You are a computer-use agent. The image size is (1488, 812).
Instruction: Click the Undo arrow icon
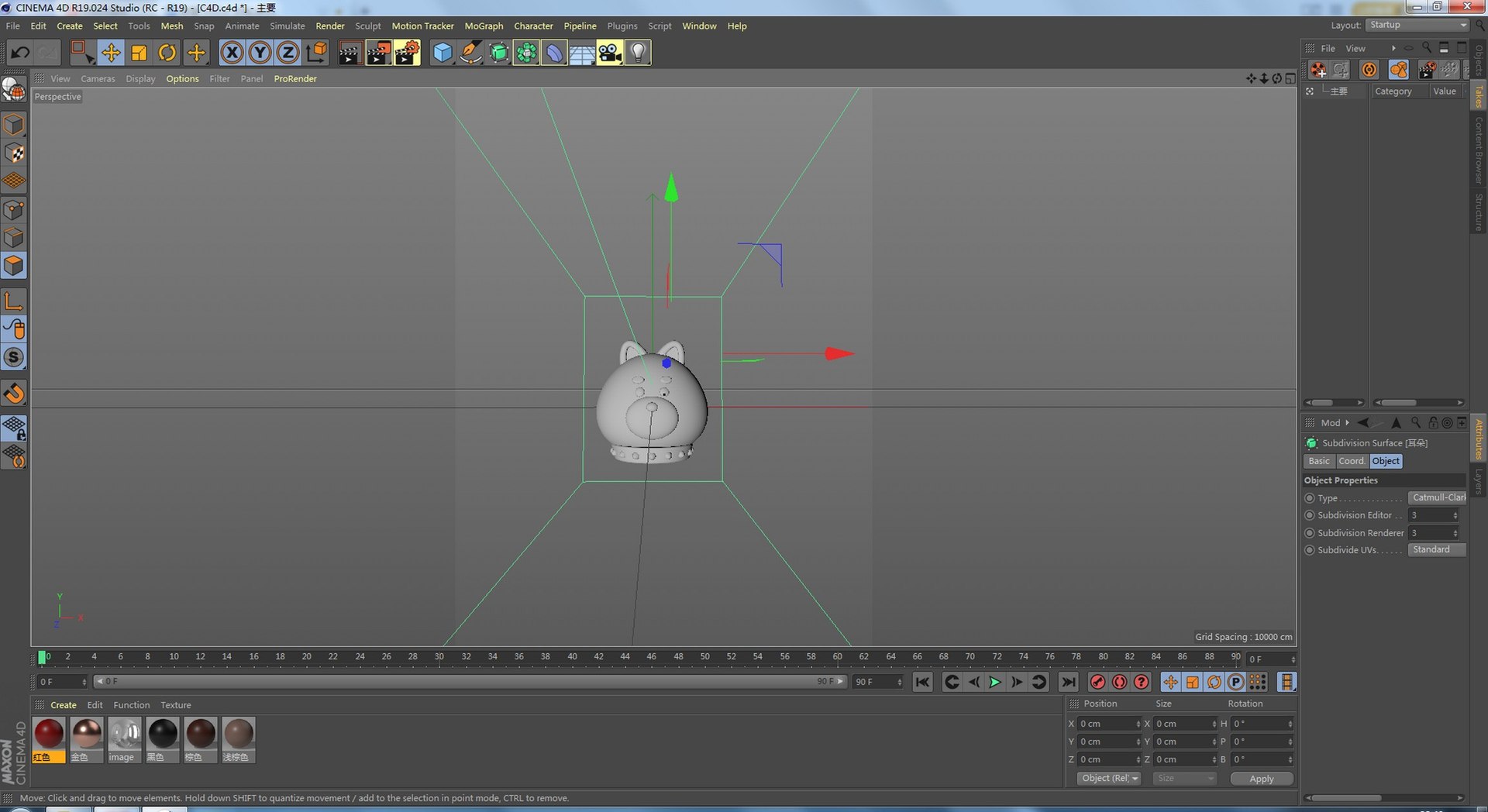(20, 53)
